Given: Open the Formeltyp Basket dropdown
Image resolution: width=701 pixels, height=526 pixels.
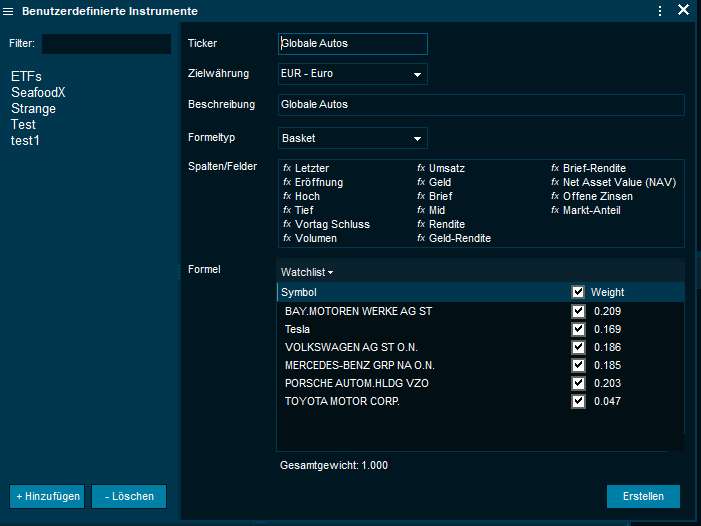Looking at the screenshot, I should tap(352, 138).
